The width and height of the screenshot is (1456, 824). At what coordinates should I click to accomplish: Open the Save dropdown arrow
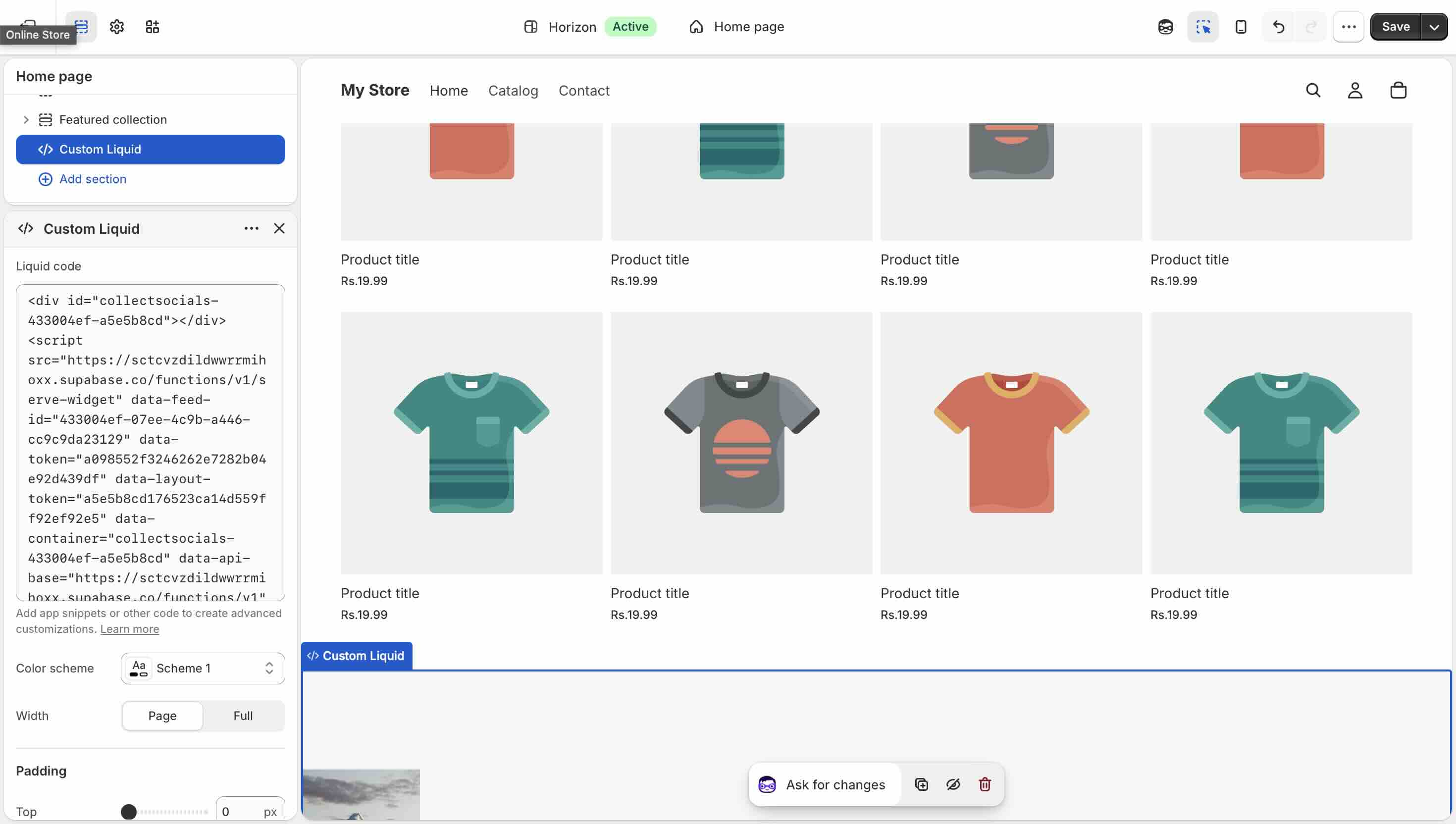1434,27
